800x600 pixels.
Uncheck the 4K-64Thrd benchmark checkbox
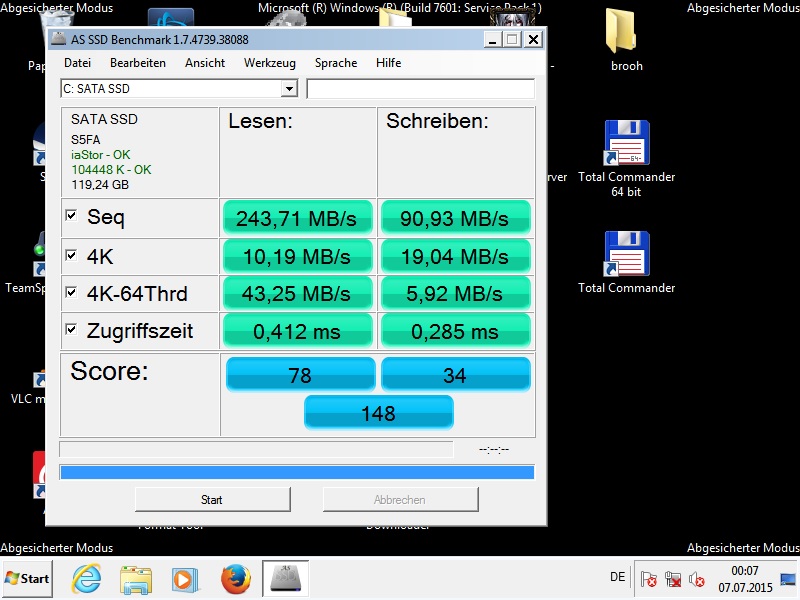[71, 292]
